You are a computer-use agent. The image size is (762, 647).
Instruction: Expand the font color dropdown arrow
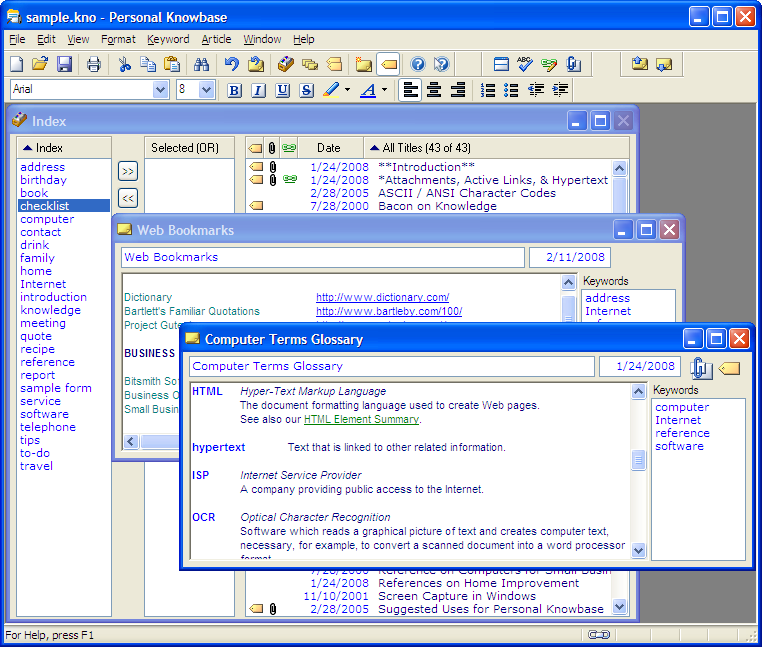384,91
